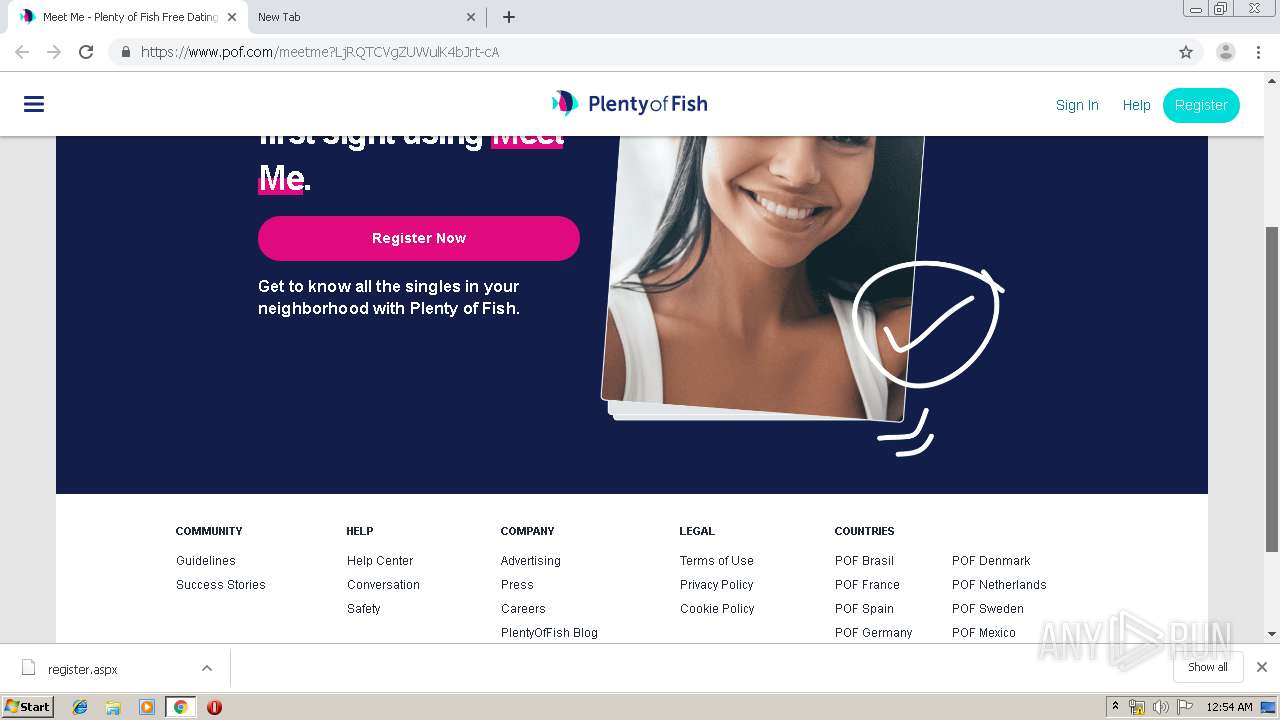
Task: Close the New Tab tab
Action: [x=471, y=17]
